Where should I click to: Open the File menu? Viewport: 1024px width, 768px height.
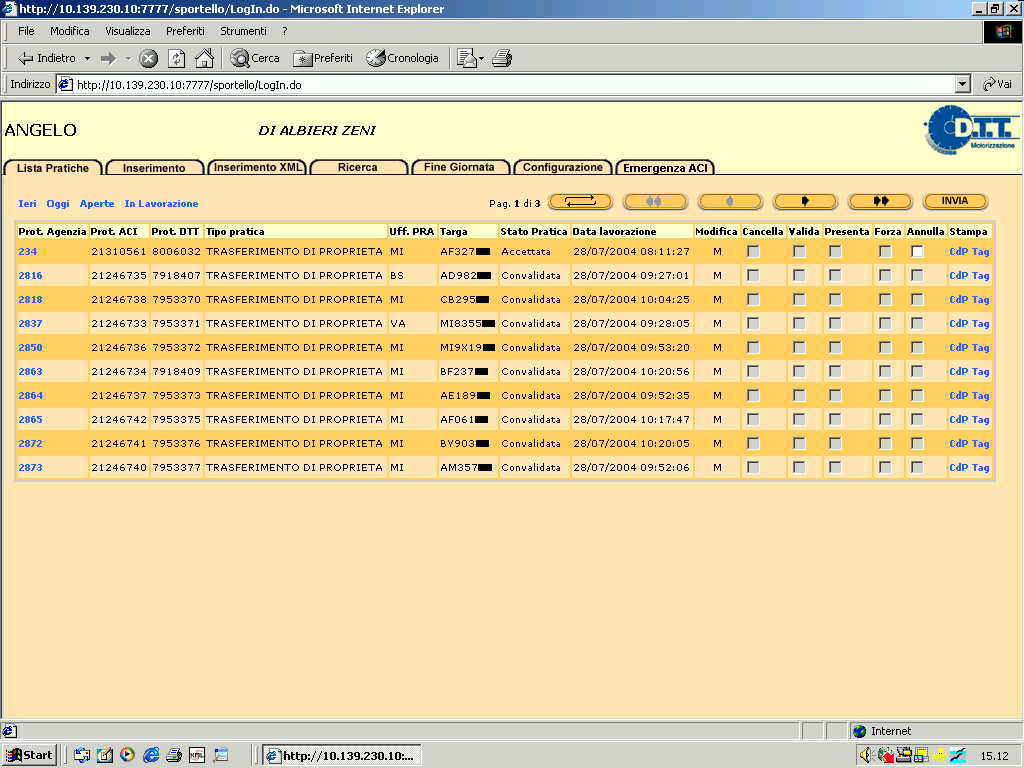pos(26,31)
